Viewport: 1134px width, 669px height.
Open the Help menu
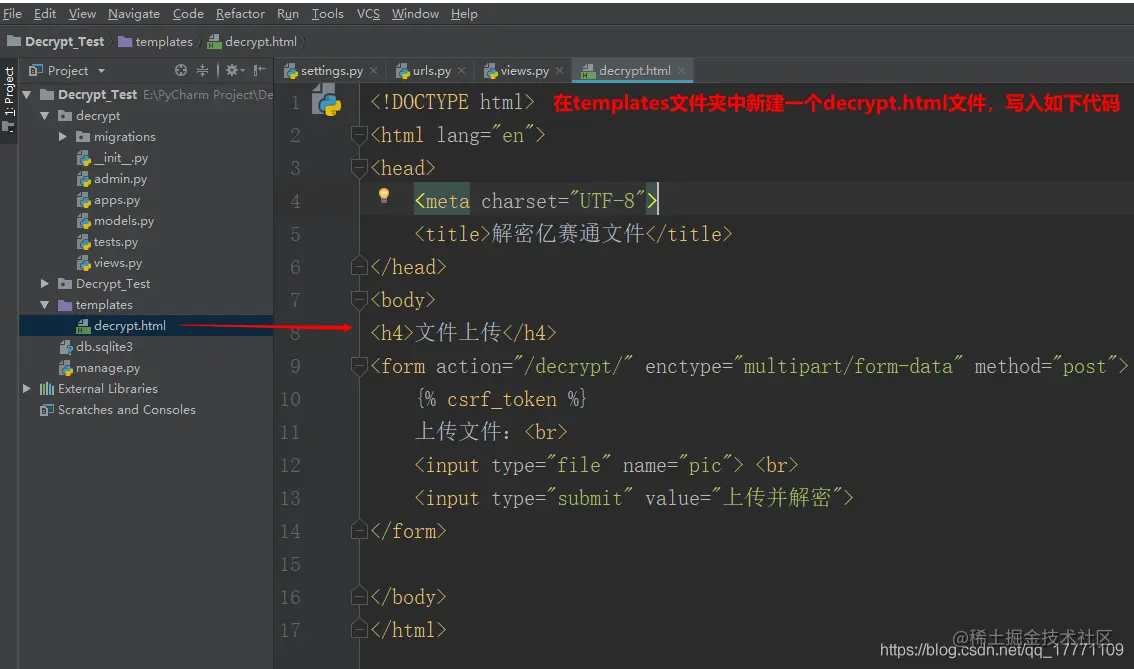[x=464, y=14]
